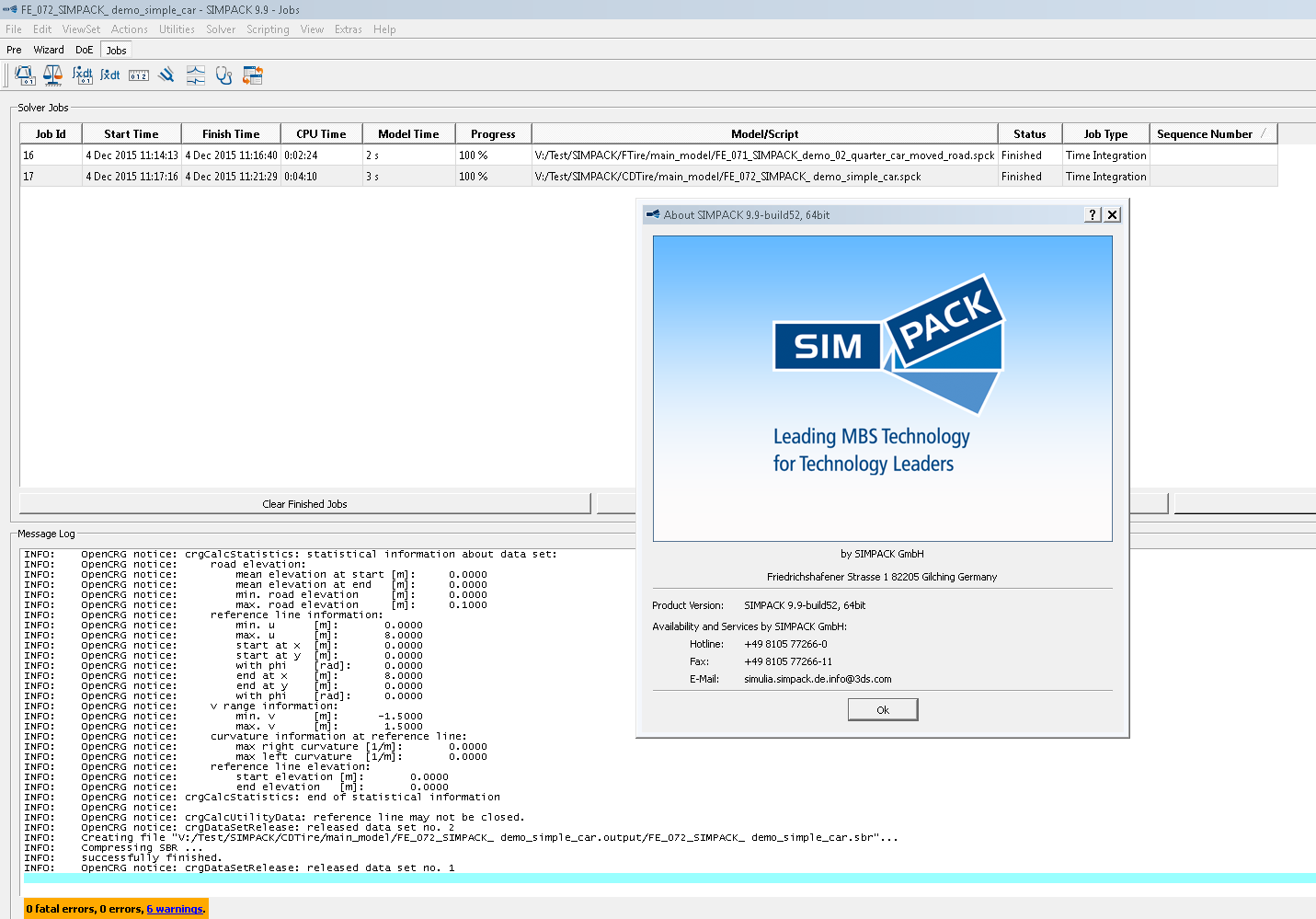Open the Scripting menu
The width and height of the screenshot is (1316, 919).
[268, 29]
